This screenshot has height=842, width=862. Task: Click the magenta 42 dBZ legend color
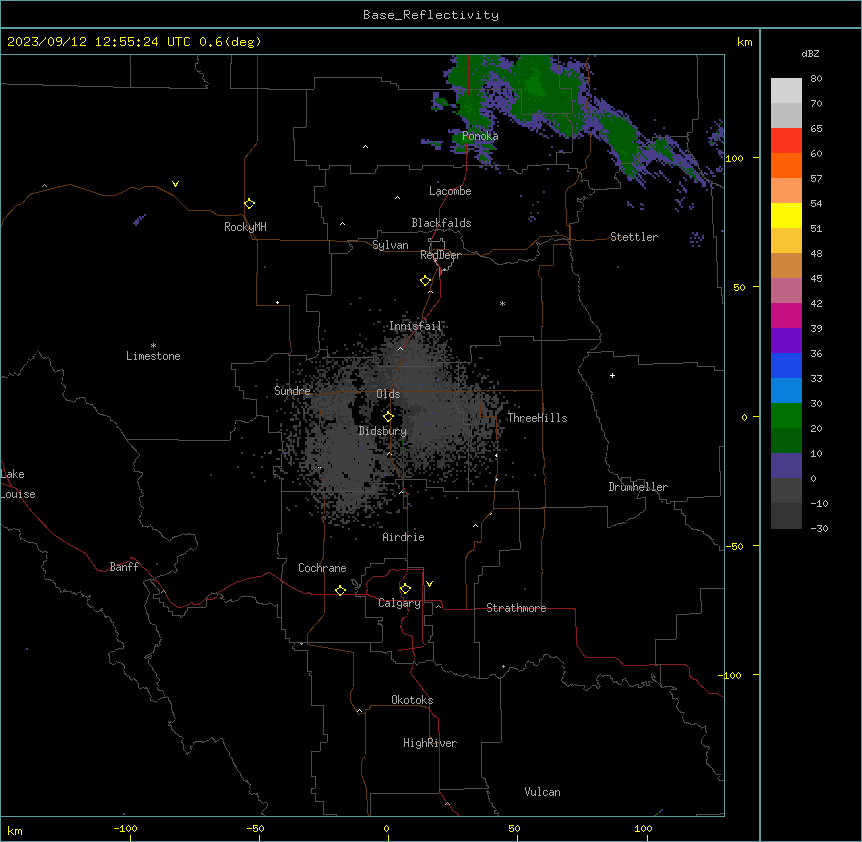pos(786,315)
